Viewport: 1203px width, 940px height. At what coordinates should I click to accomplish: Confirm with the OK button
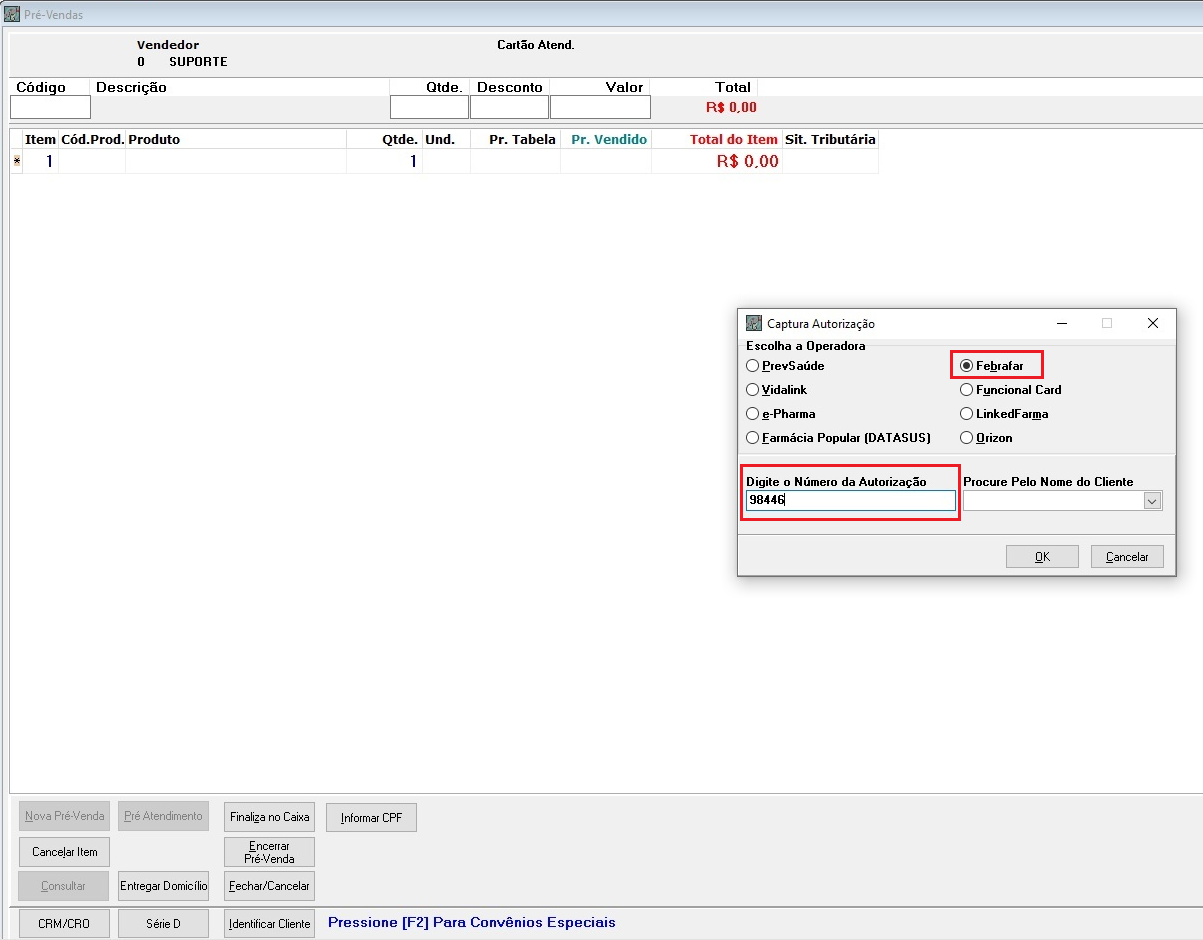click(x=1042, y=557)
